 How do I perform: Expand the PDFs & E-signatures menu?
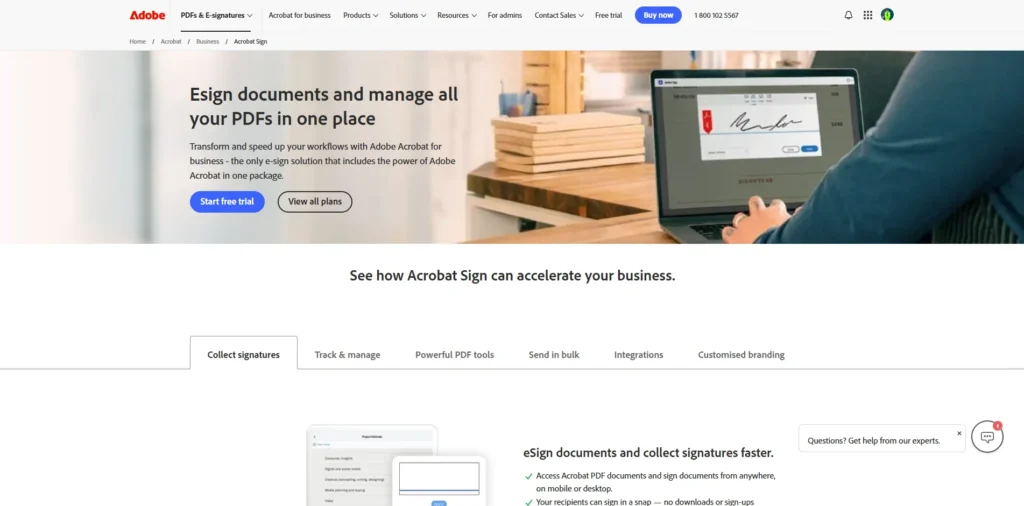(x=216, y=15)
